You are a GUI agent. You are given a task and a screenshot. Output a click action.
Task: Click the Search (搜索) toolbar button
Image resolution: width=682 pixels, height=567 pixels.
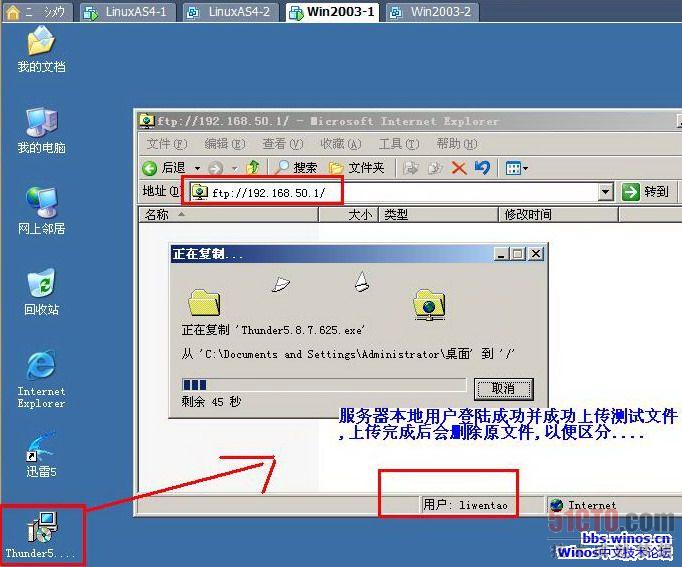[x=296, y=168]
